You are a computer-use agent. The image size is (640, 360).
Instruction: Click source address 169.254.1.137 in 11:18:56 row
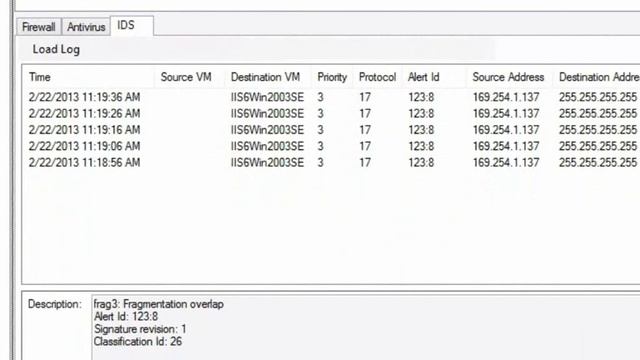pyautogui.click(x=506, y=162)
